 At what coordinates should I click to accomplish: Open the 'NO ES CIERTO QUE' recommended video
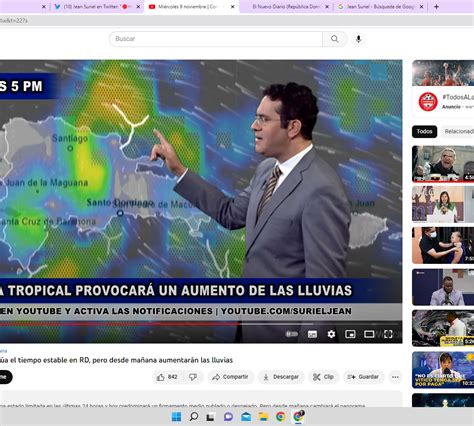pos(443,370)
